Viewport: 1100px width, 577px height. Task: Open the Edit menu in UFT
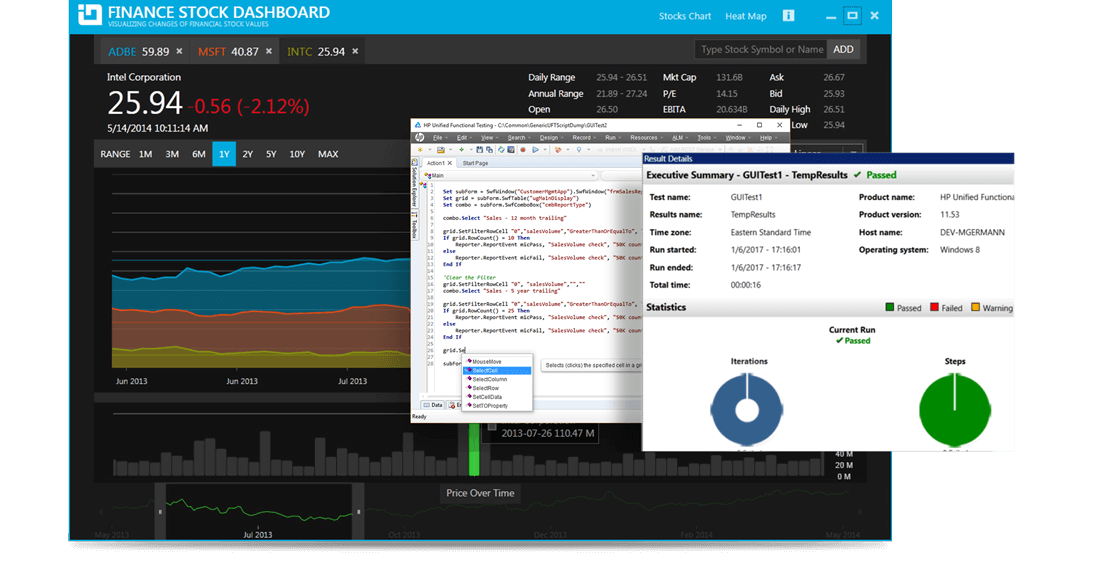click(x=460, y=137)
